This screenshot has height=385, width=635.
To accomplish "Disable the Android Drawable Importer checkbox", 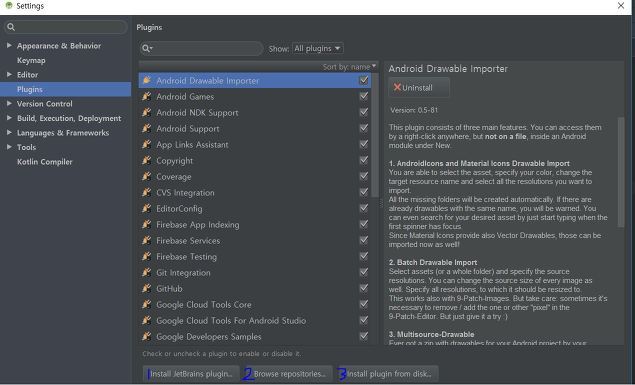I will pyautogui.click(x=364, y=80).
